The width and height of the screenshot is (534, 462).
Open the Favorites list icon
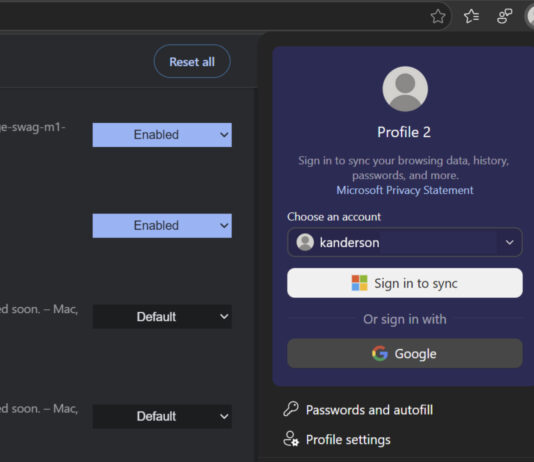coord(471,16)
